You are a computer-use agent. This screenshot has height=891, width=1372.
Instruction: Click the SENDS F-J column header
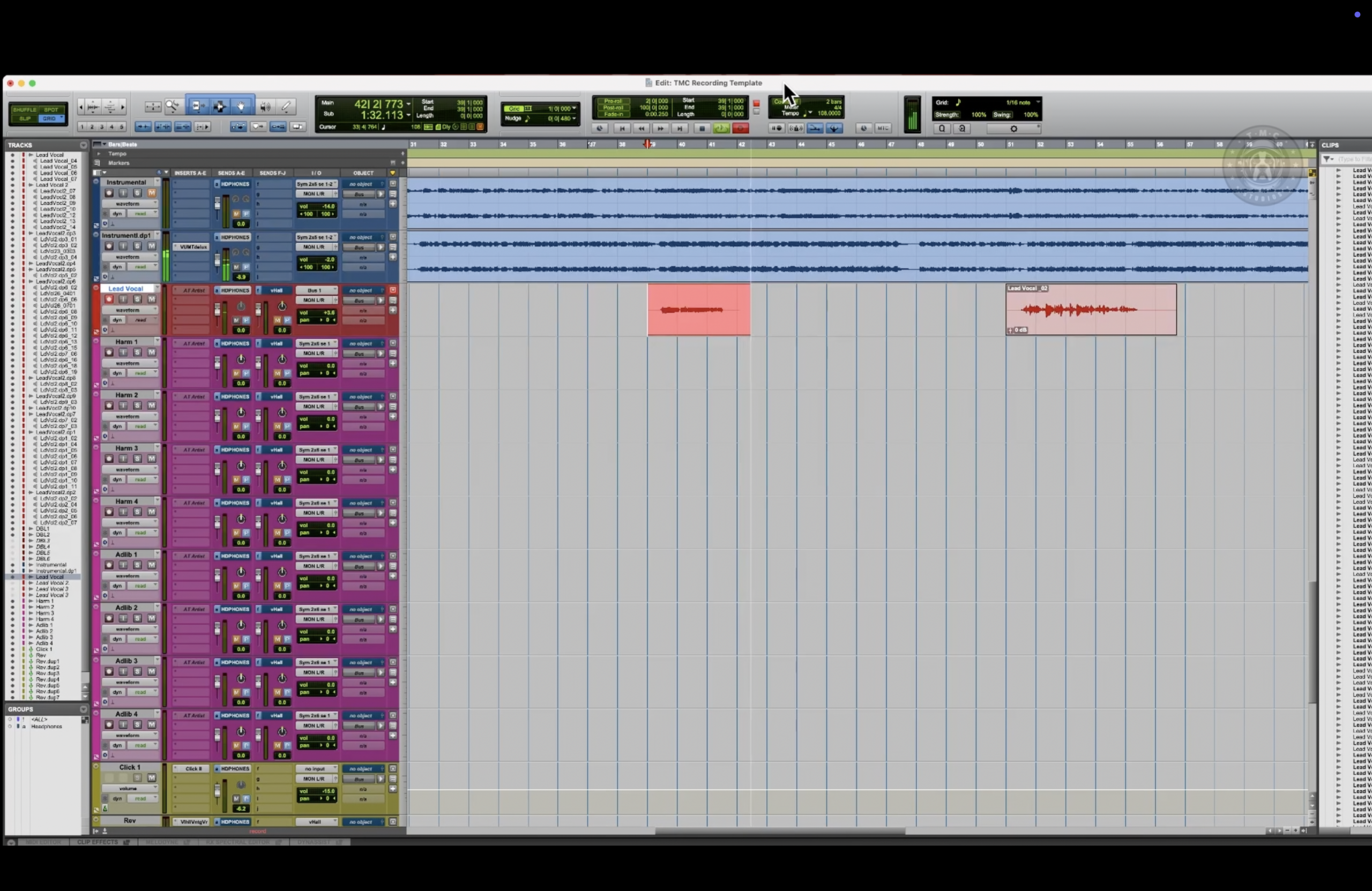pos(272,173)
